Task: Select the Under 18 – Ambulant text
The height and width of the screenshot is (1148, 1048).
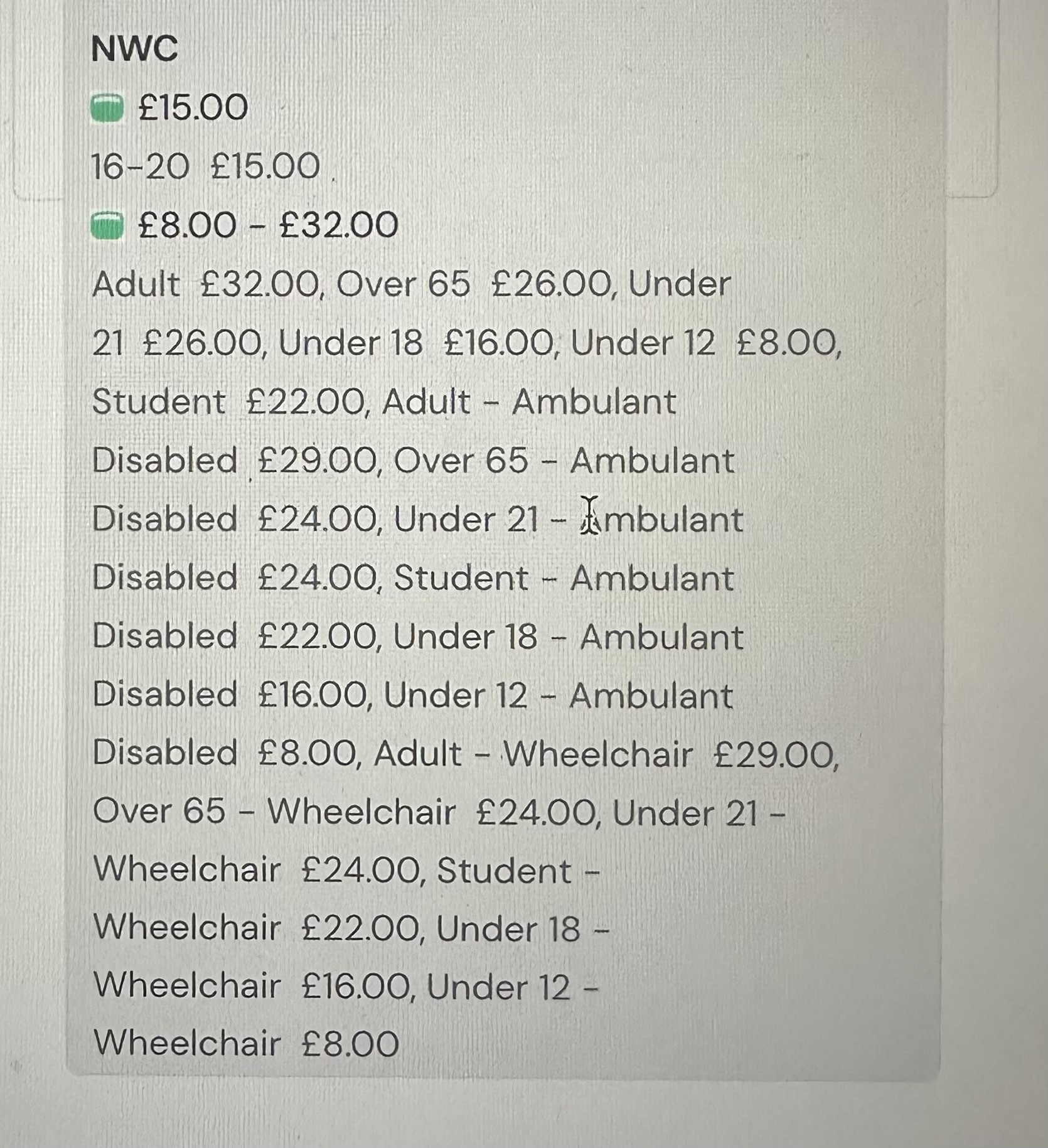Action: pos(568,637)
